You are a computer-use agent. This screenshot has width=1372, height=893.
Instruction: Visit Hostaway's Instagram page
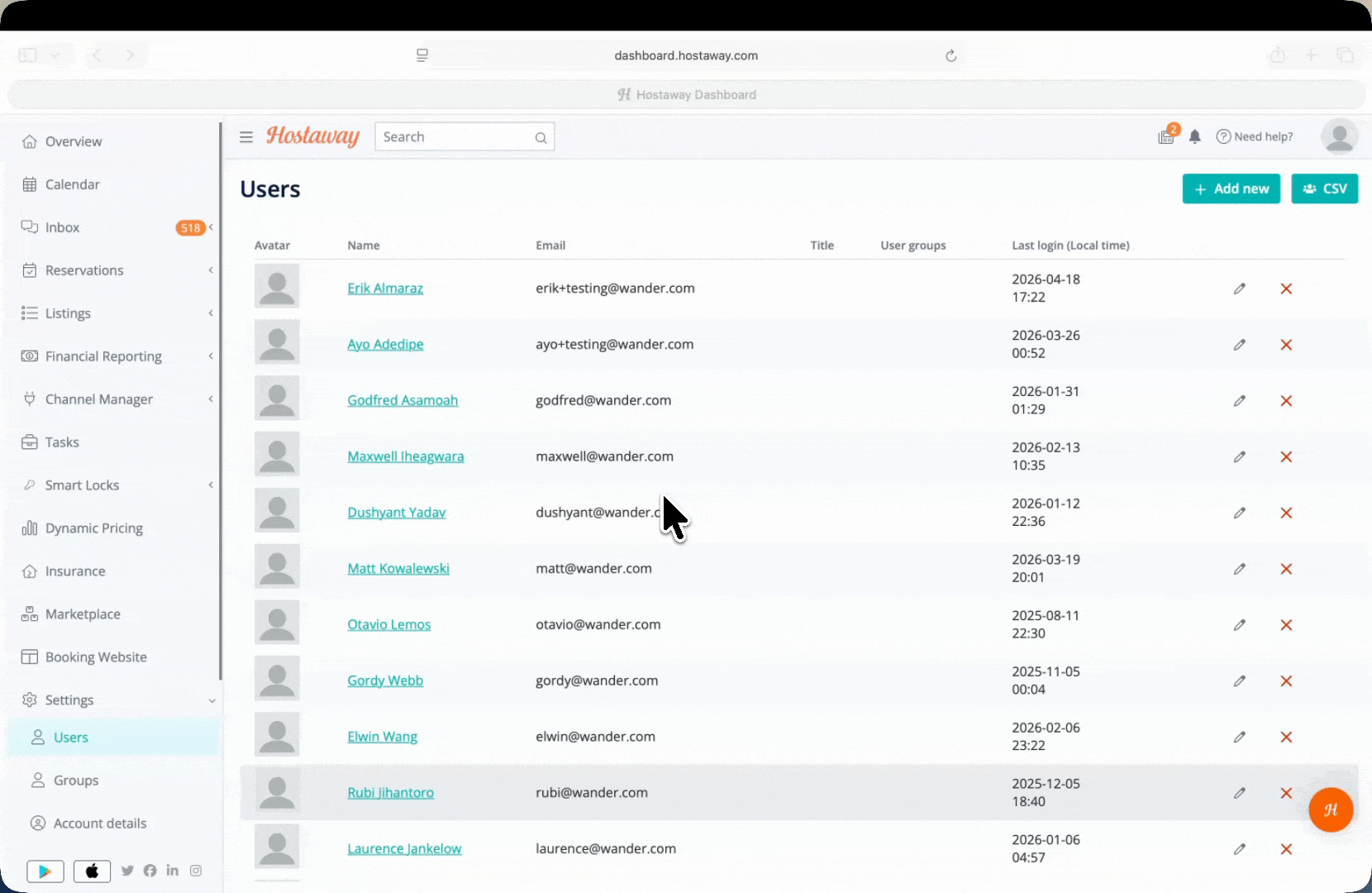tap(196, 870)
